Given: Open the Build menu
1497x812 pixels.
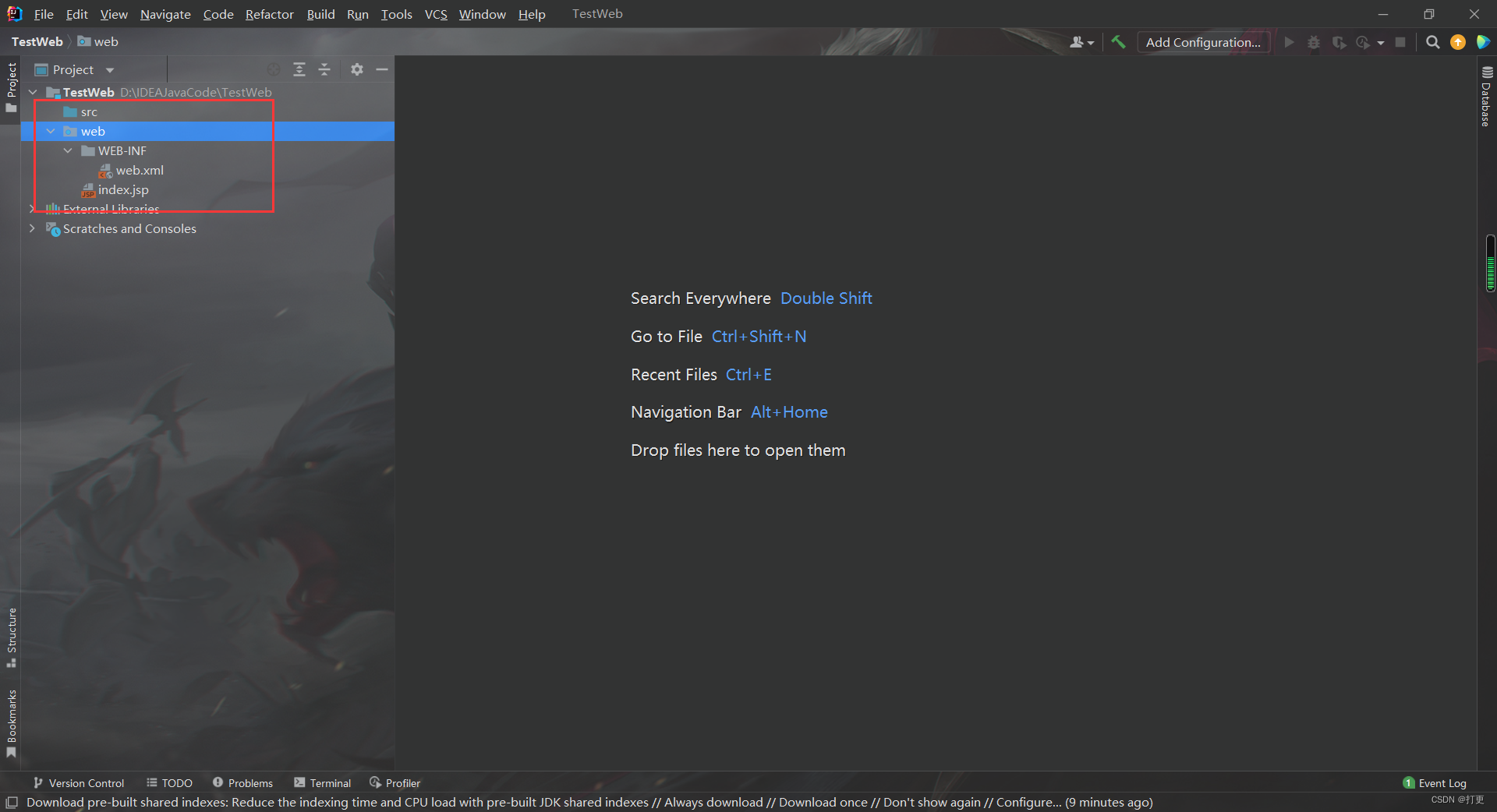Looking at the screenshot, I should tap(320, 14).
